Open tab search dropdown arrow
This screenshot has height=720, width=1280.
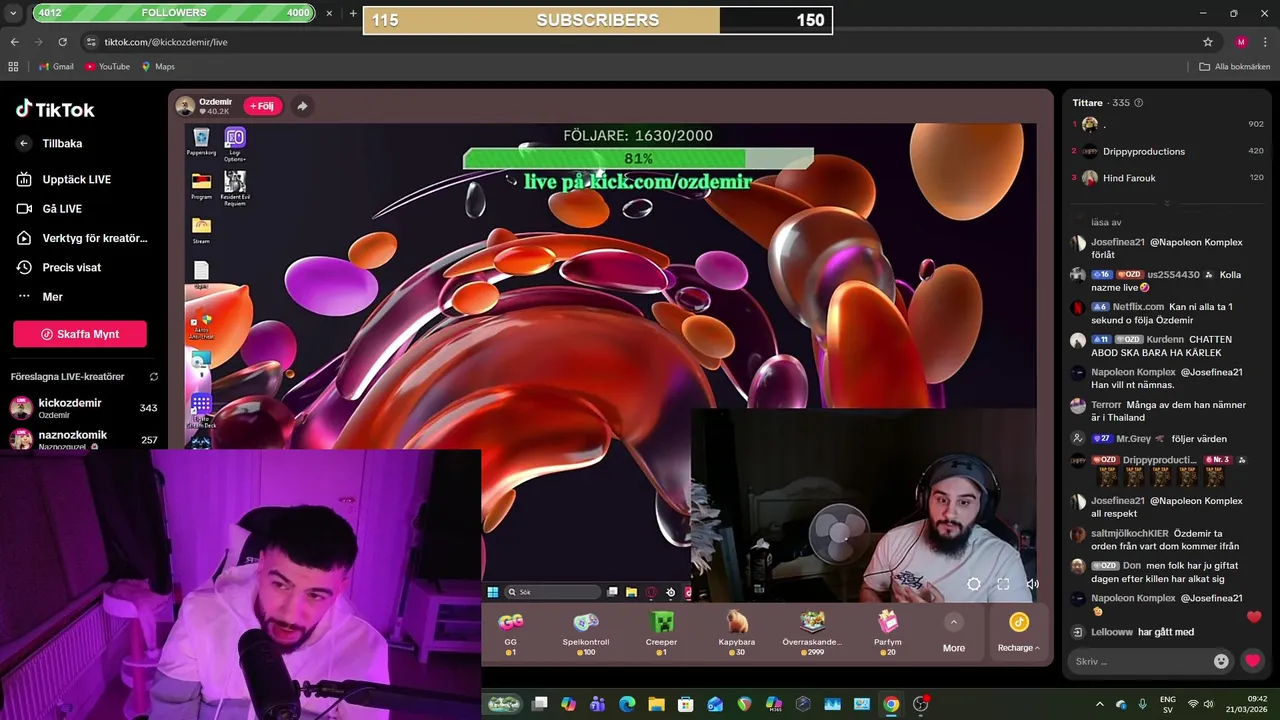(13, 13)
